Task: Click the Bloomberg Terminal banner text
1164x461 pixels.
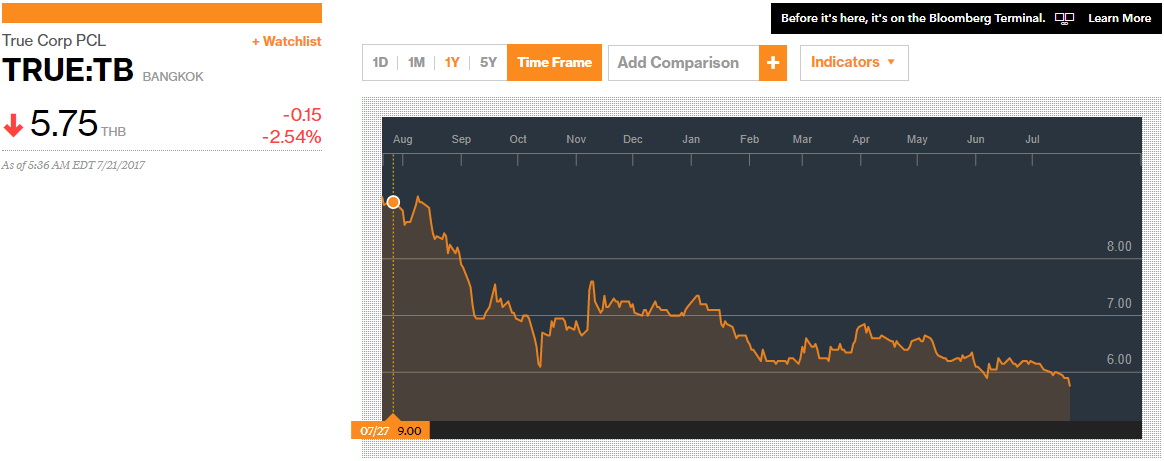Action: (912, 18)
